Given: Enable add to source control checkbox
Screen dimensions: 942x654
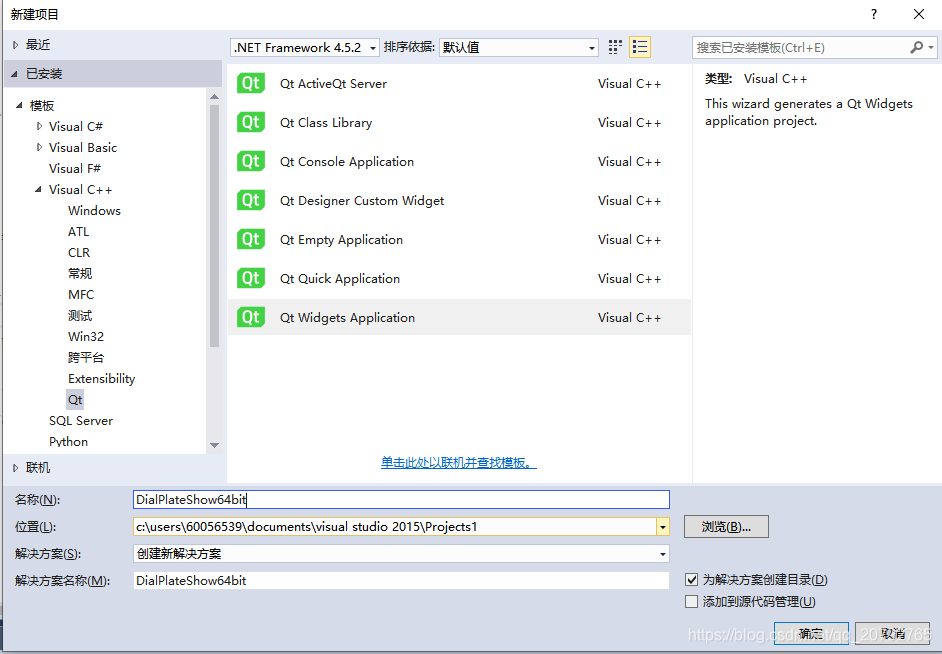Looking at the screenshot, I should [691, 601].
